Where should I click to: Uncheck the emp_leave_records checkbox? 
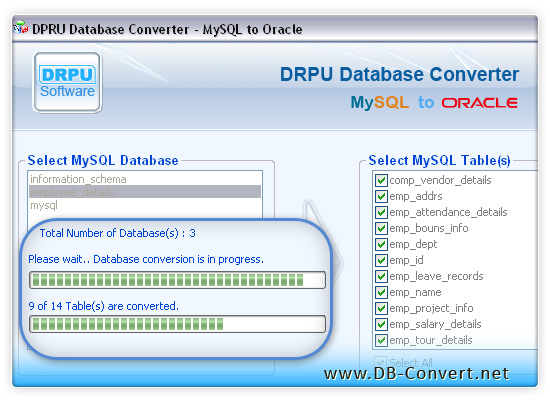pyautogui.click(x=381, y=276)
